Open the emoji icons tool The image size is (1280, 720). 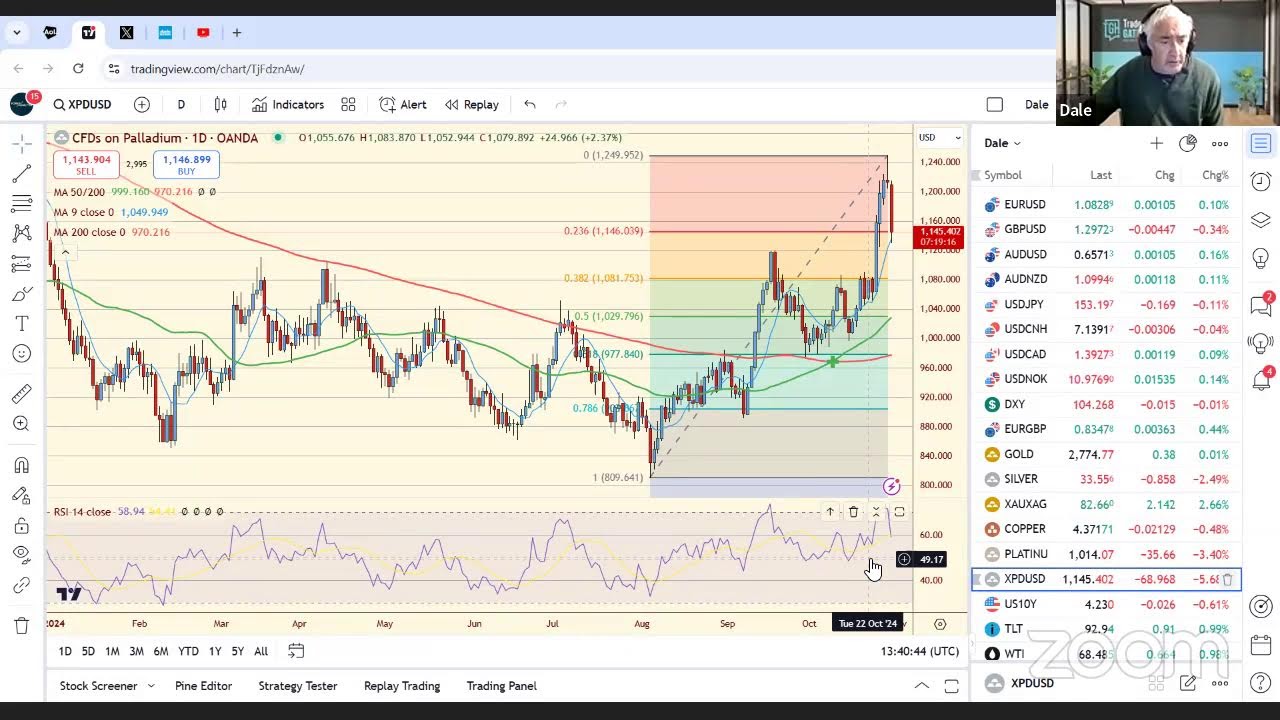tap(21, 353)
